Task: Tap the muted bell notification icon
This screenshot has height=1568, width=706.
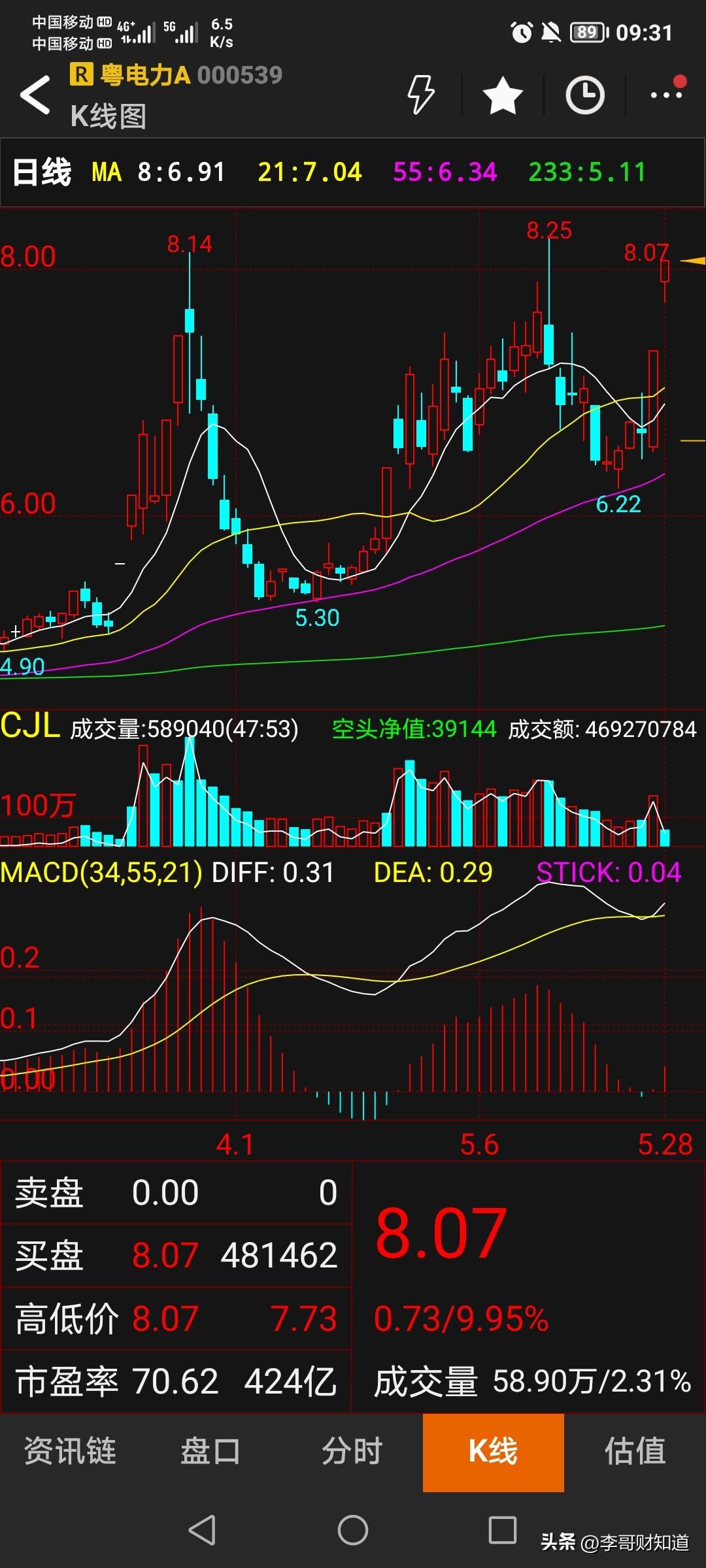Action: [x=551, y=32]
